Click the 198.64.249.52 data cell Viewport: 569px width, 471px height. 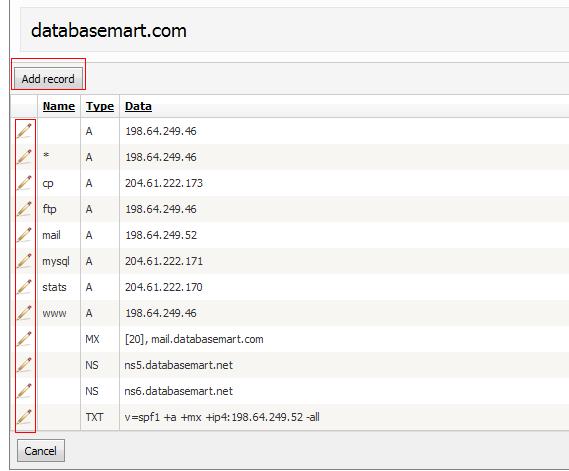coord(161,235)
